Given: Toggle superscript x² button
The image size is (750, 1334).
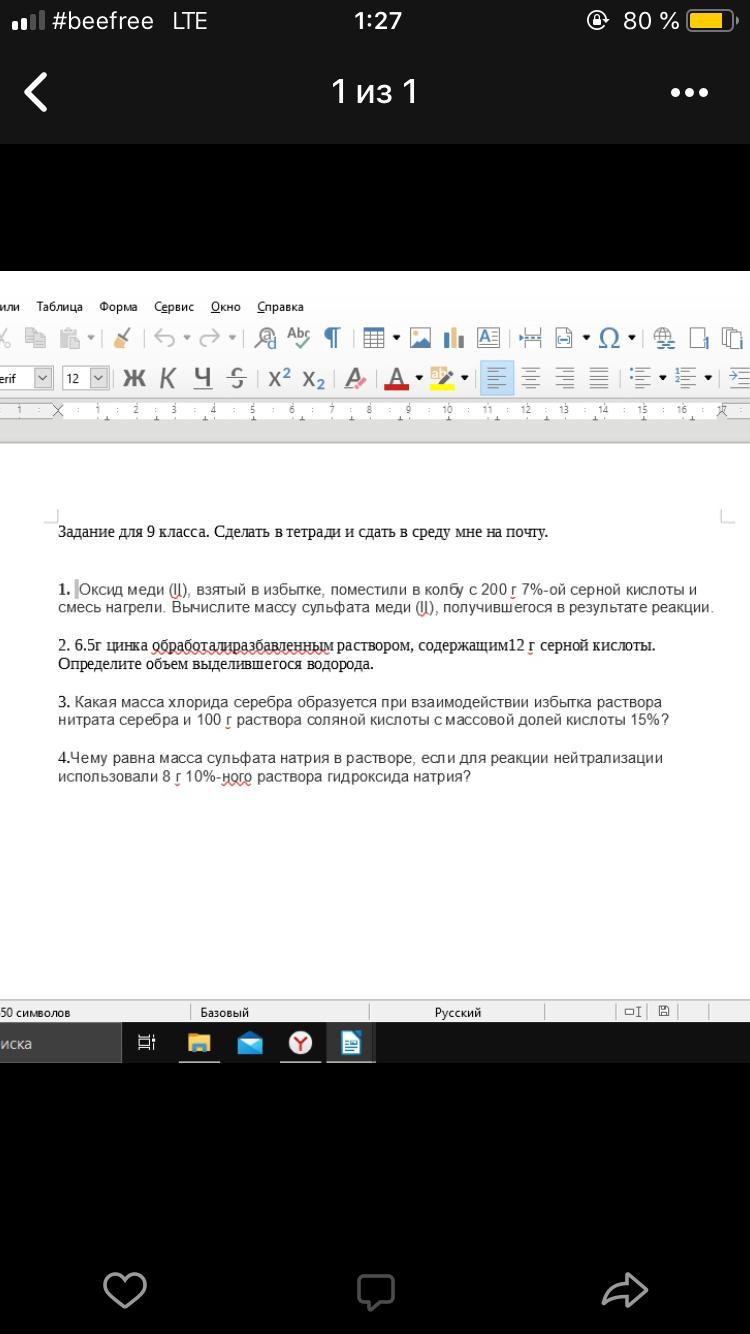Looking at the screenshot, I should [280, 378].
